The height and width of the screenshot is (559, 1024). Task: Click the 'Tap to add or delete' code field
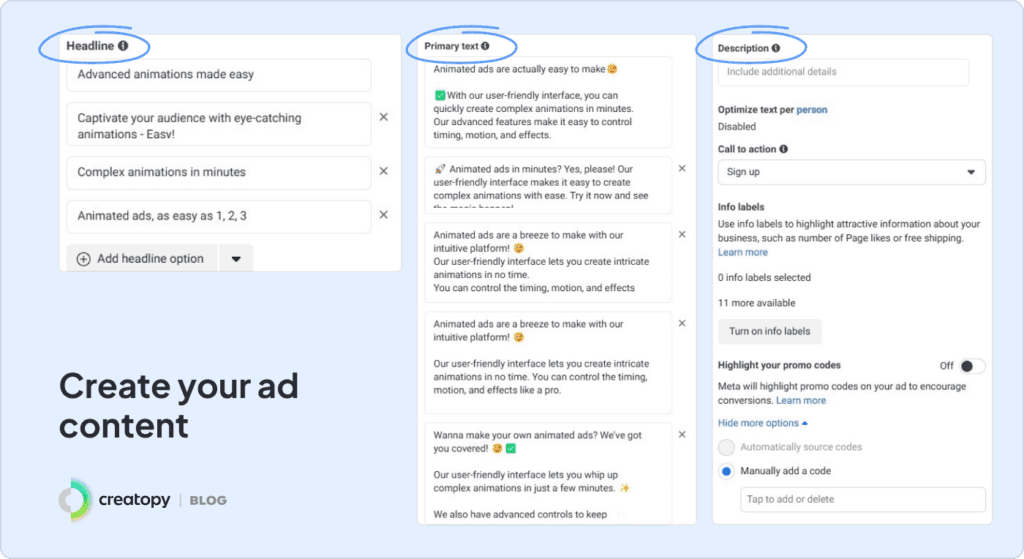click(862, 499)
